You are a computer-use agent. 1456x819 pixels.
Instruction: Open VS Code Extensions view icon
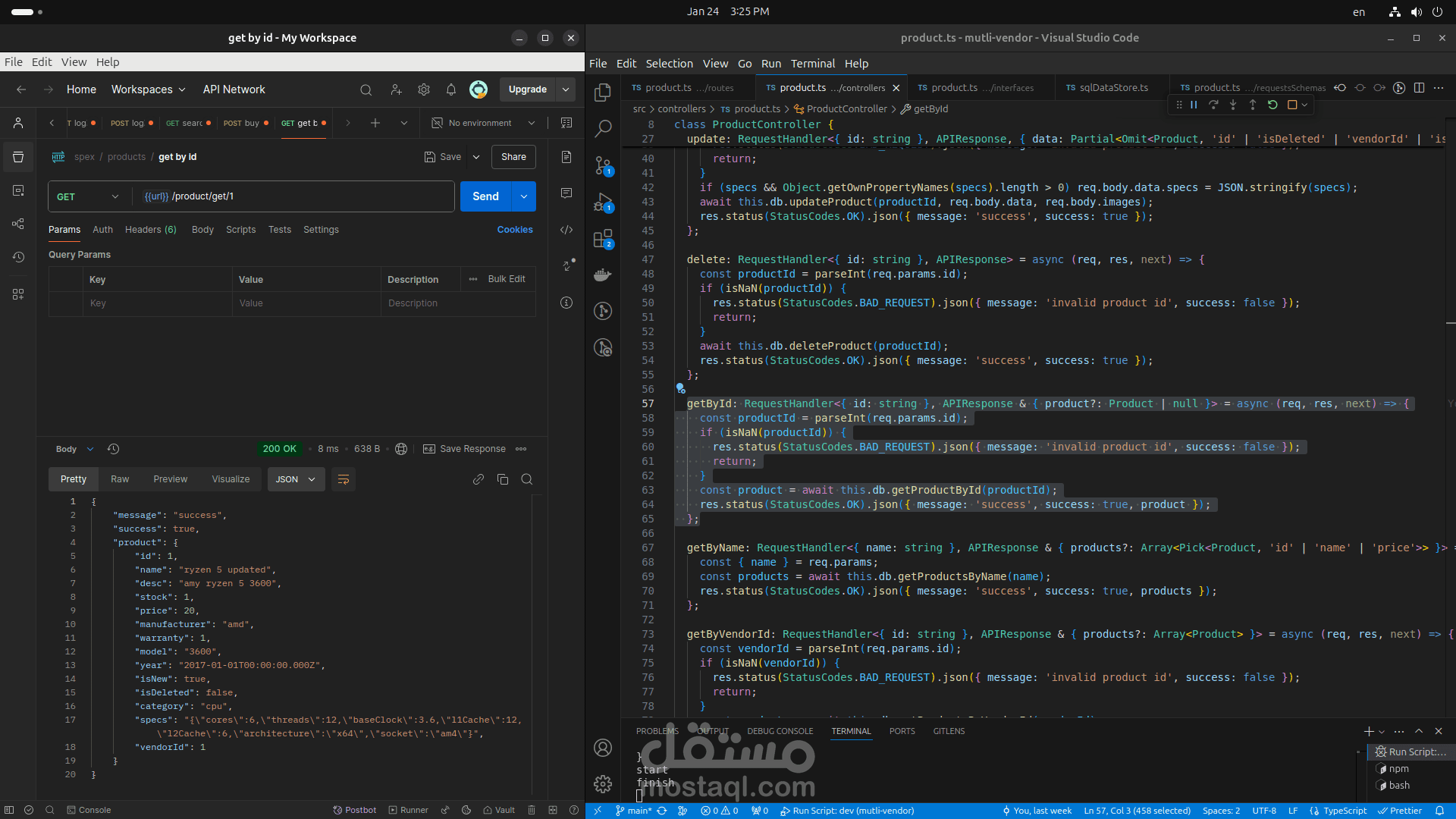click(x=603, y=240)
